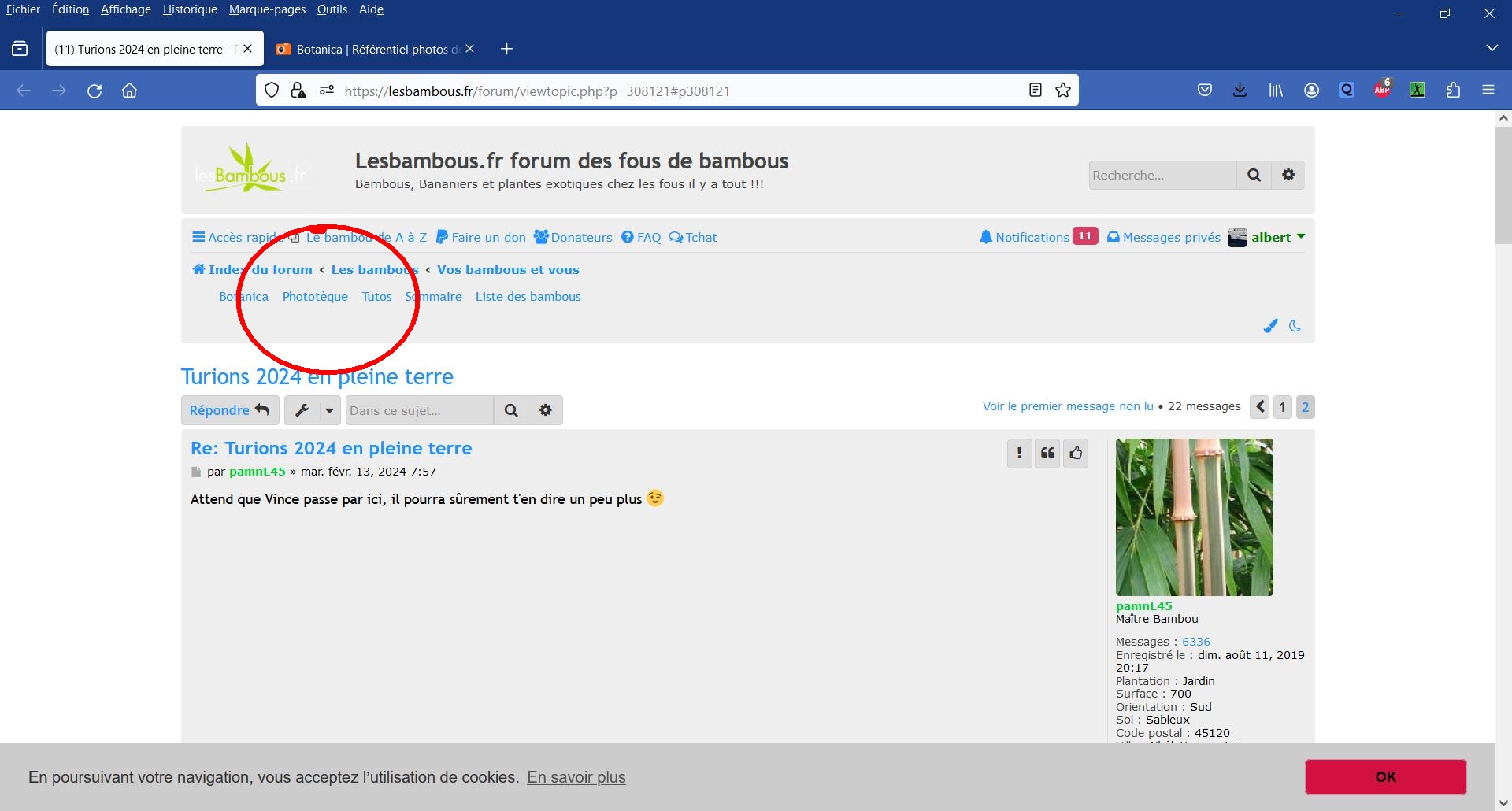Go to the Firefox home page
1512x811 pixels.
coord(130,91)
